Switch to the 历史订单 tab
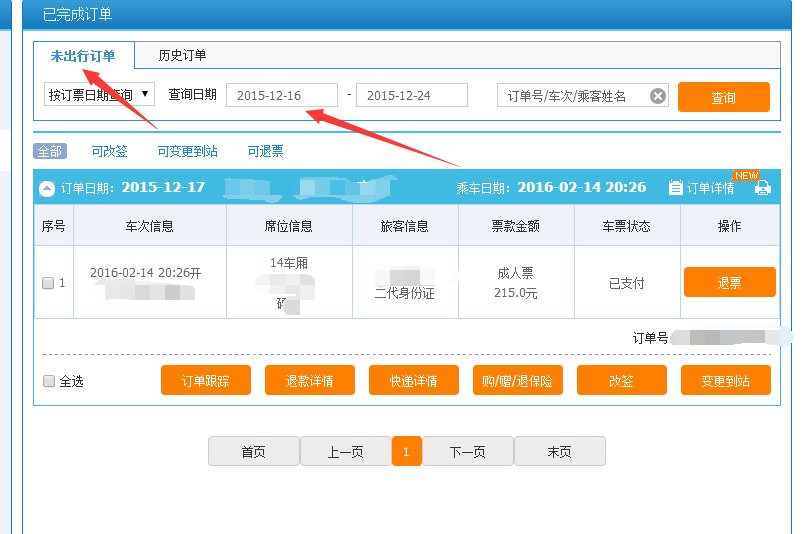 (182, 55)
